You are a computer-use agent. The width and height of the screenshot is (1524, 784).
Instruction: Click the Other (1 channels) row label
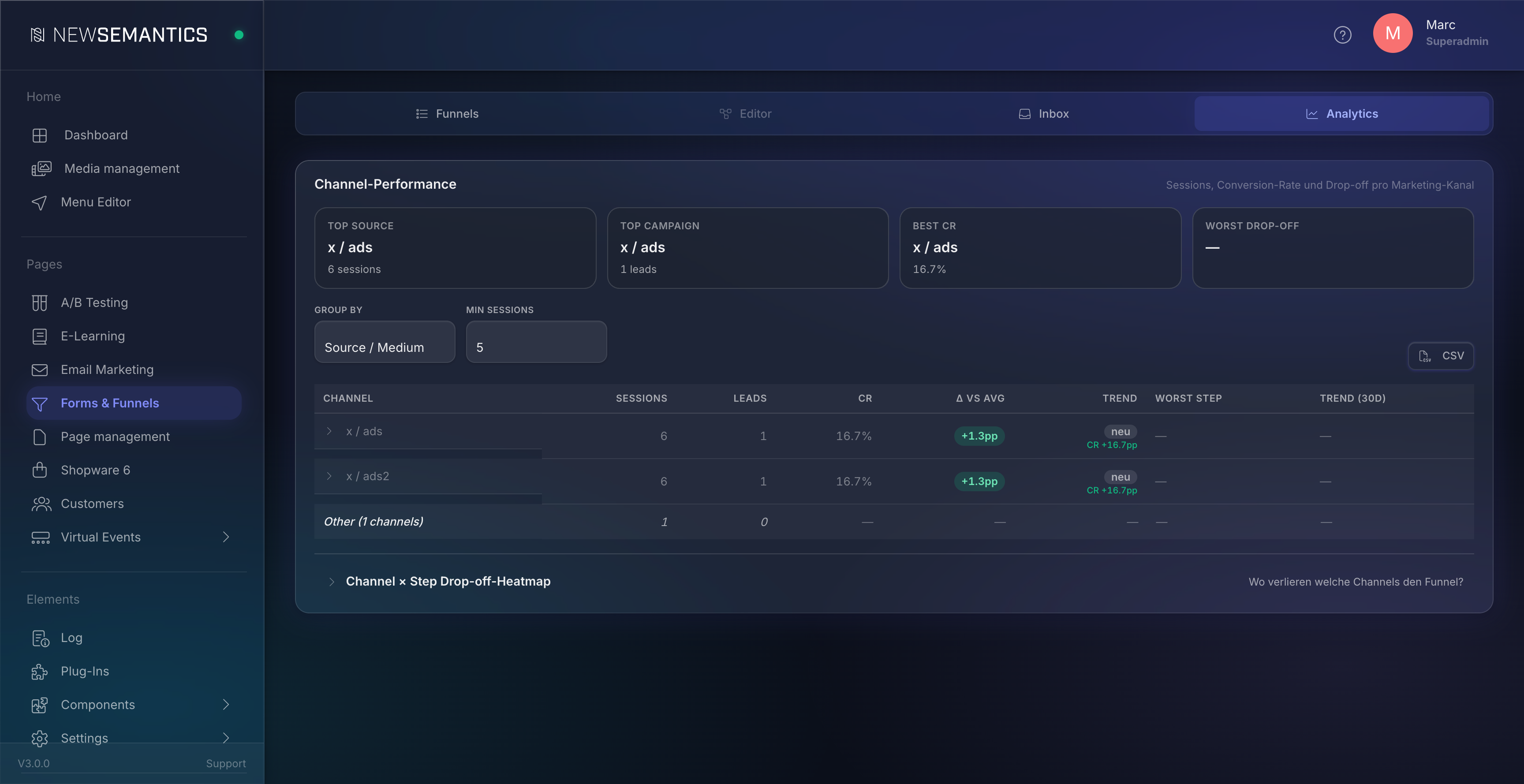(x=374, y=522)
